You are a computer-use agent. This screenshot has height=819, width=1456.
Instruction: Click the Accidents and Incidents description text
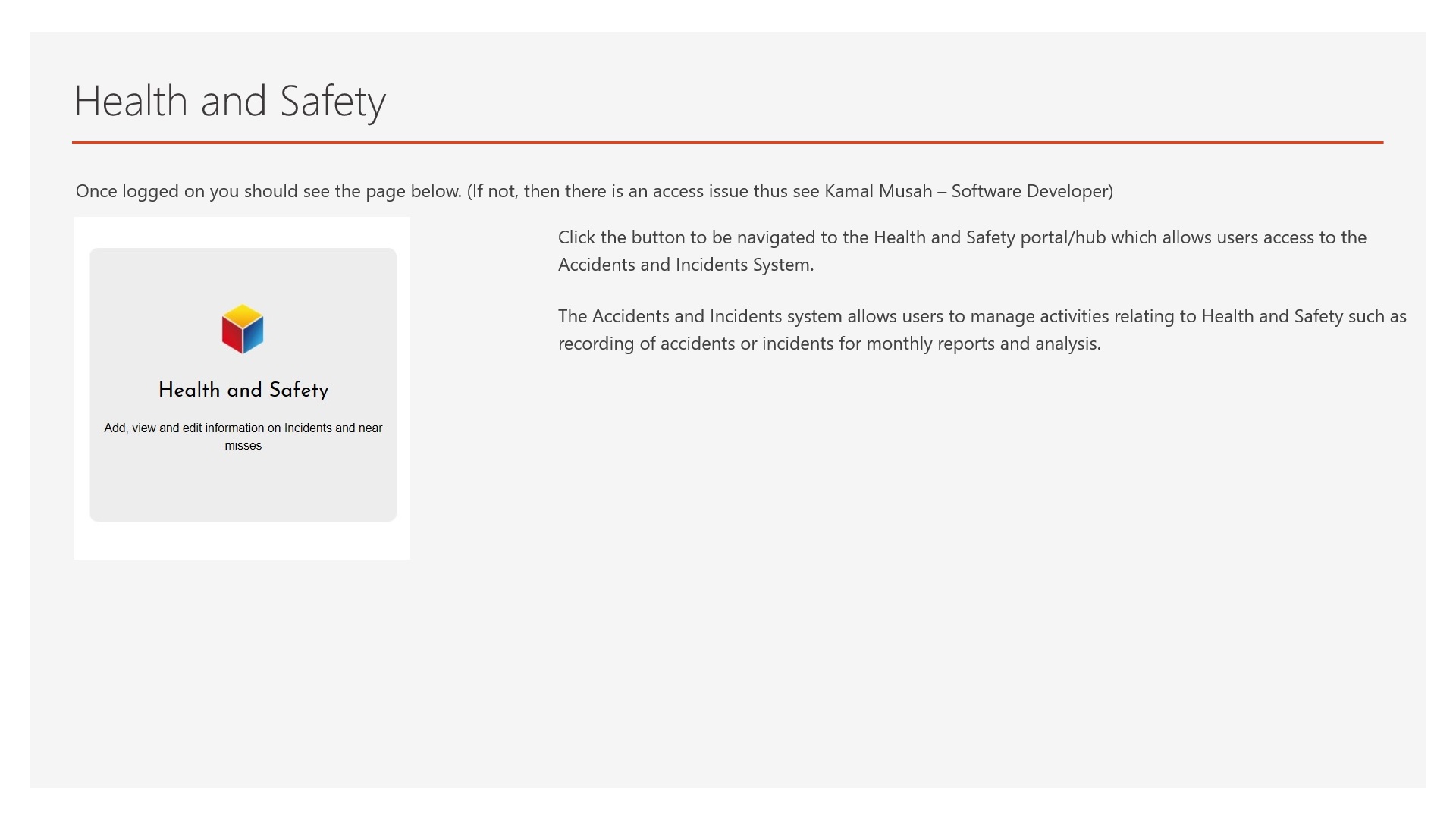coord(981,330)
